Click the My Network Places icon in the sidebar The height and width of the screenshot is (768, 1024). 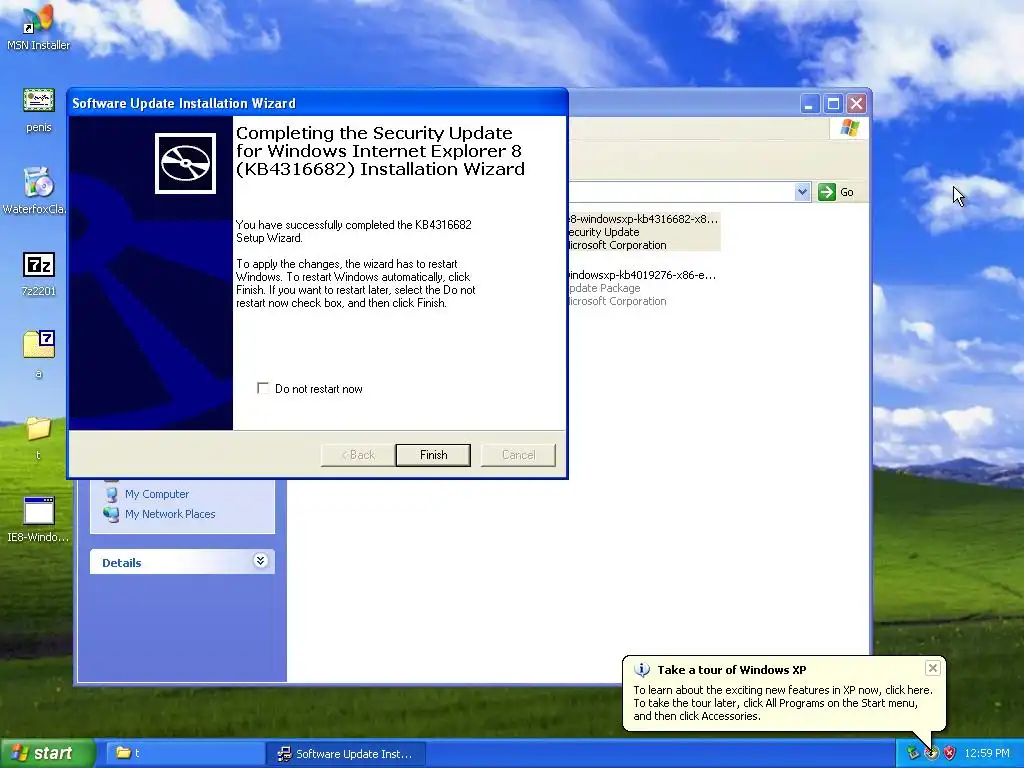[112, 514]
